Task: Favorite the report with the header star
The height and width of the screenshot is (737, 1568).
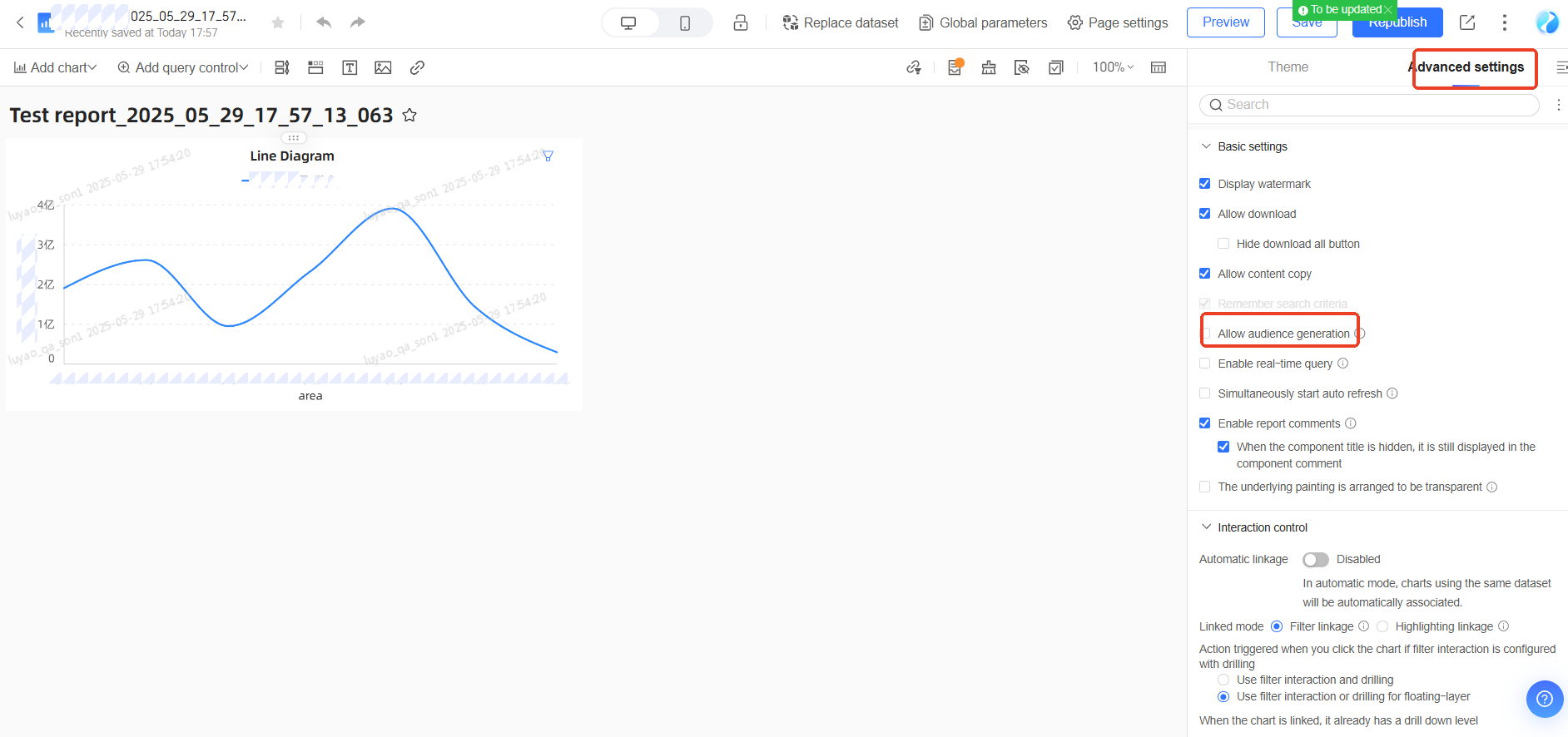Action: [x=278, y=22]
